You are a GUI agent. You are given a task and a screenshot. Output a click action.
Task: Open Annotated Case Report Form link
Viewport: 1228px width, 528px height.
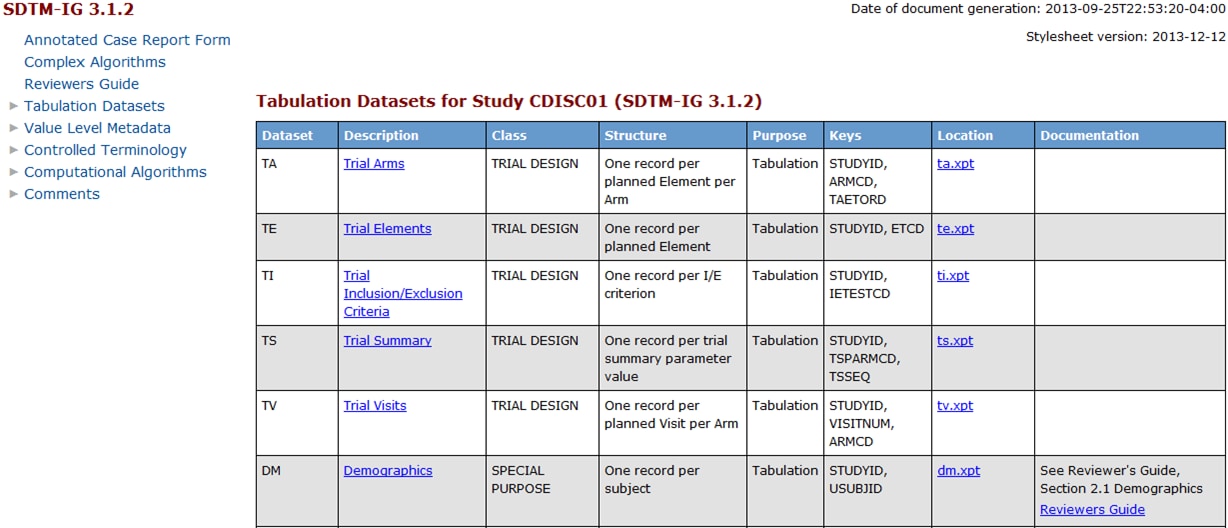[x=127, y=40]
